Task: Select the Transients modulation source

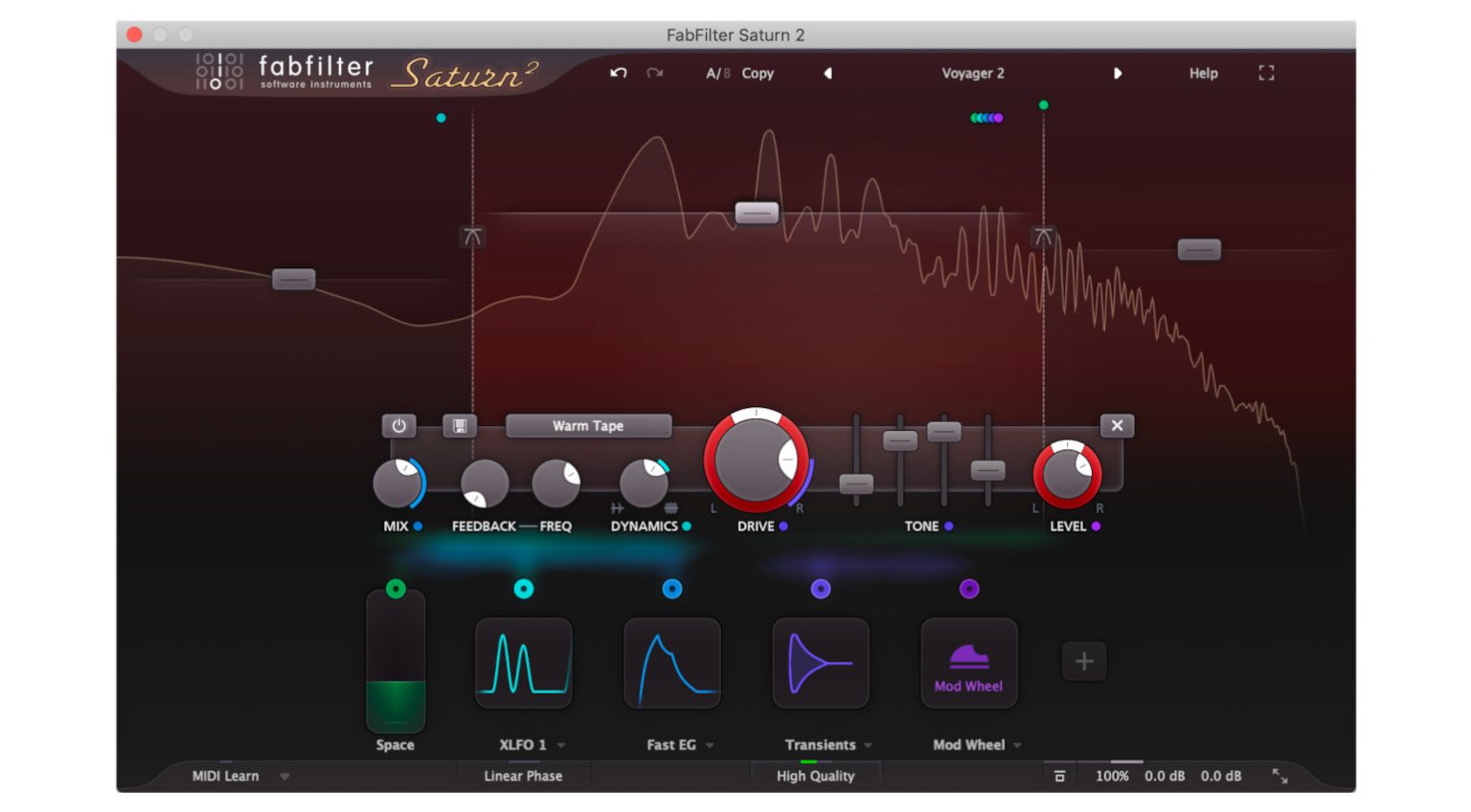Action: coord(820,663)
